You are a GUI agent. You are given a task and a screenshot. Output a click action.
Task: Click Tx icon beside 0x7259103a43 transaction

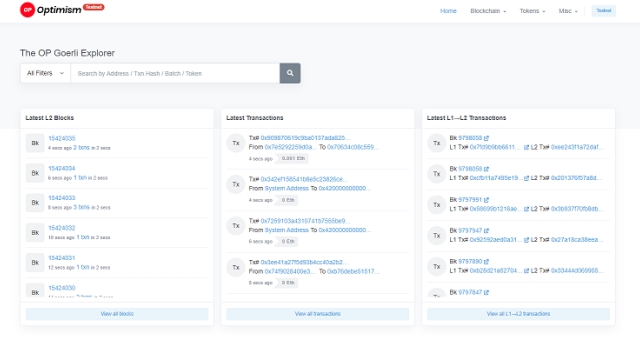(236, 226)
